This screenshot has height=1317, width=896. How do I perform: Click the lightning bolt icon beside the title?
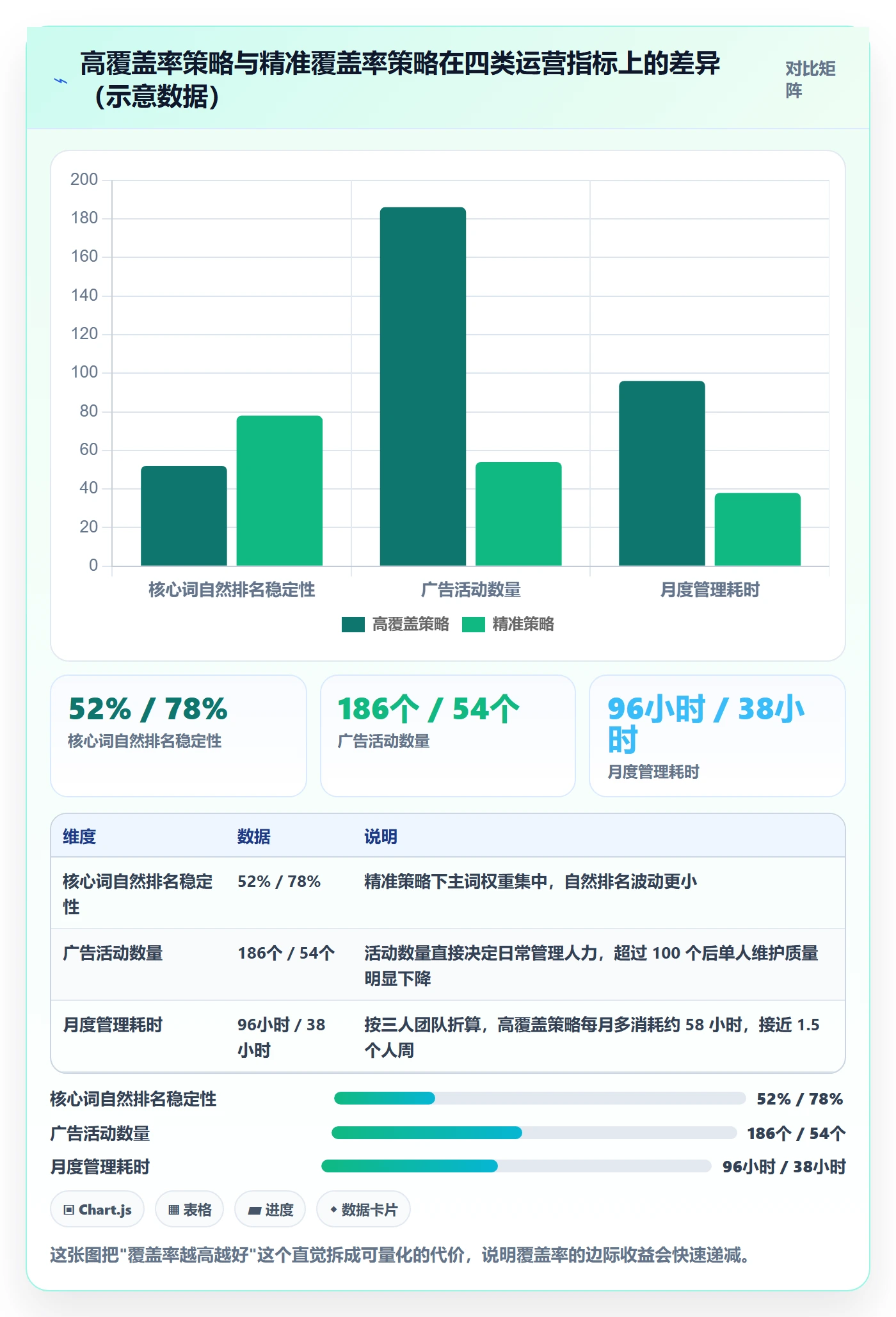click(x=61, y=81)
